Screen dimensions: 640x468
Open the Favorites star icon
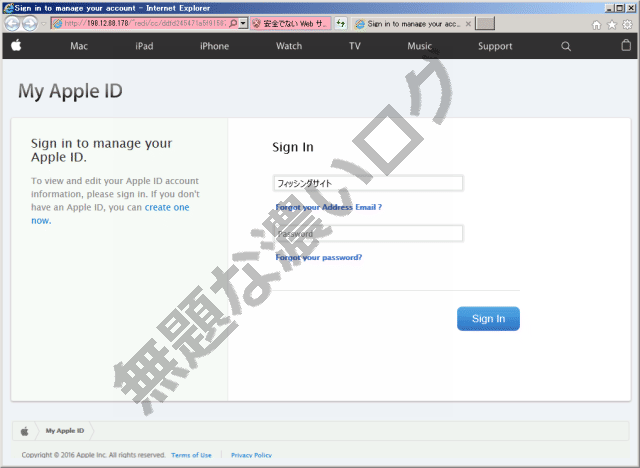[x=612, y=25]
